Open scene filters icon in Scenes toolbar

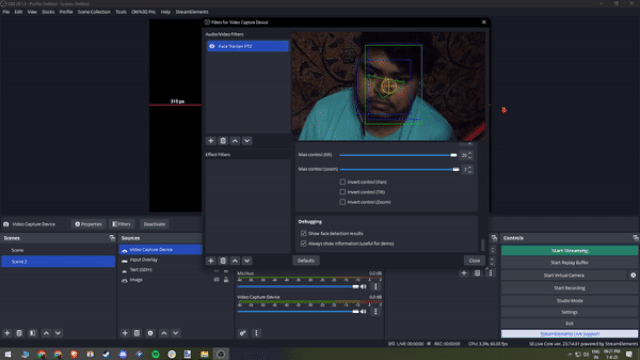coord(33,333)
